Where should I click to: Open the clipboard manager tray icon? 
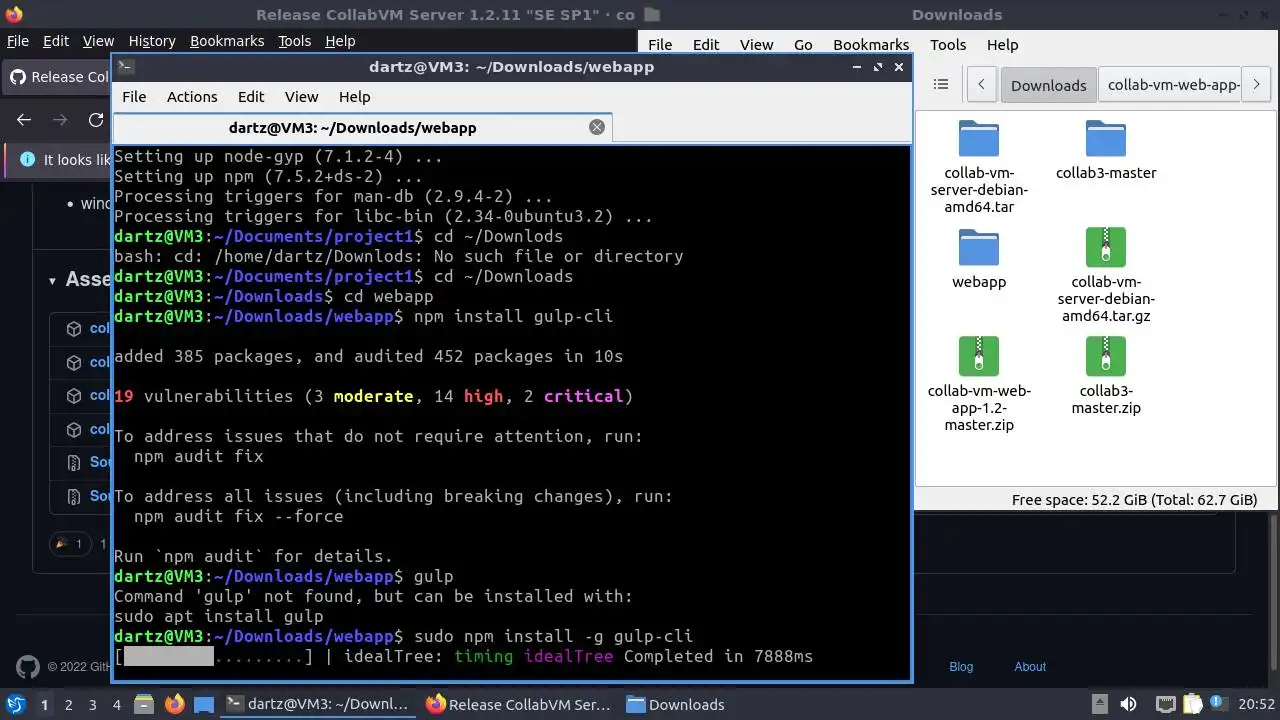point(1194,704)
